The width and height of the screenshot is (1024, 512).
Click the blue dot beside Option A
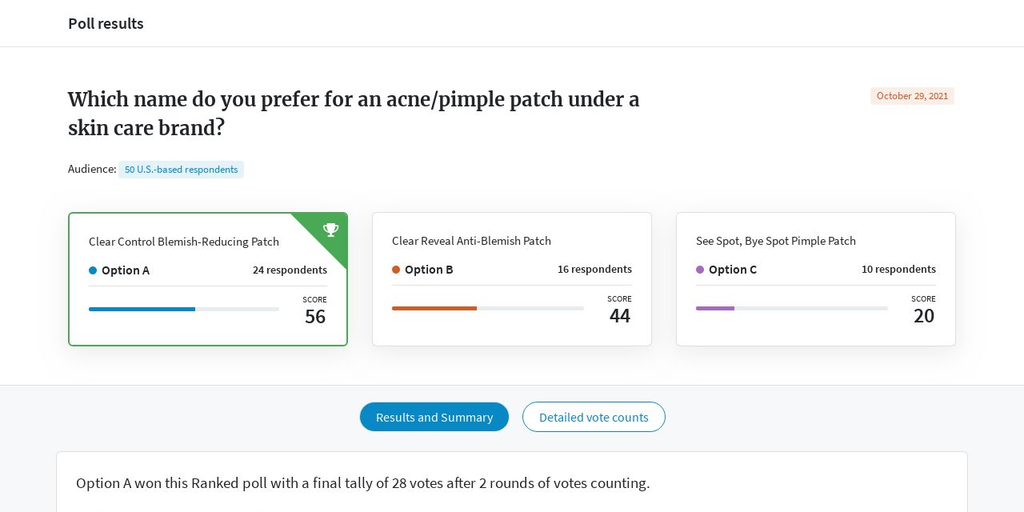coord(93,270)
